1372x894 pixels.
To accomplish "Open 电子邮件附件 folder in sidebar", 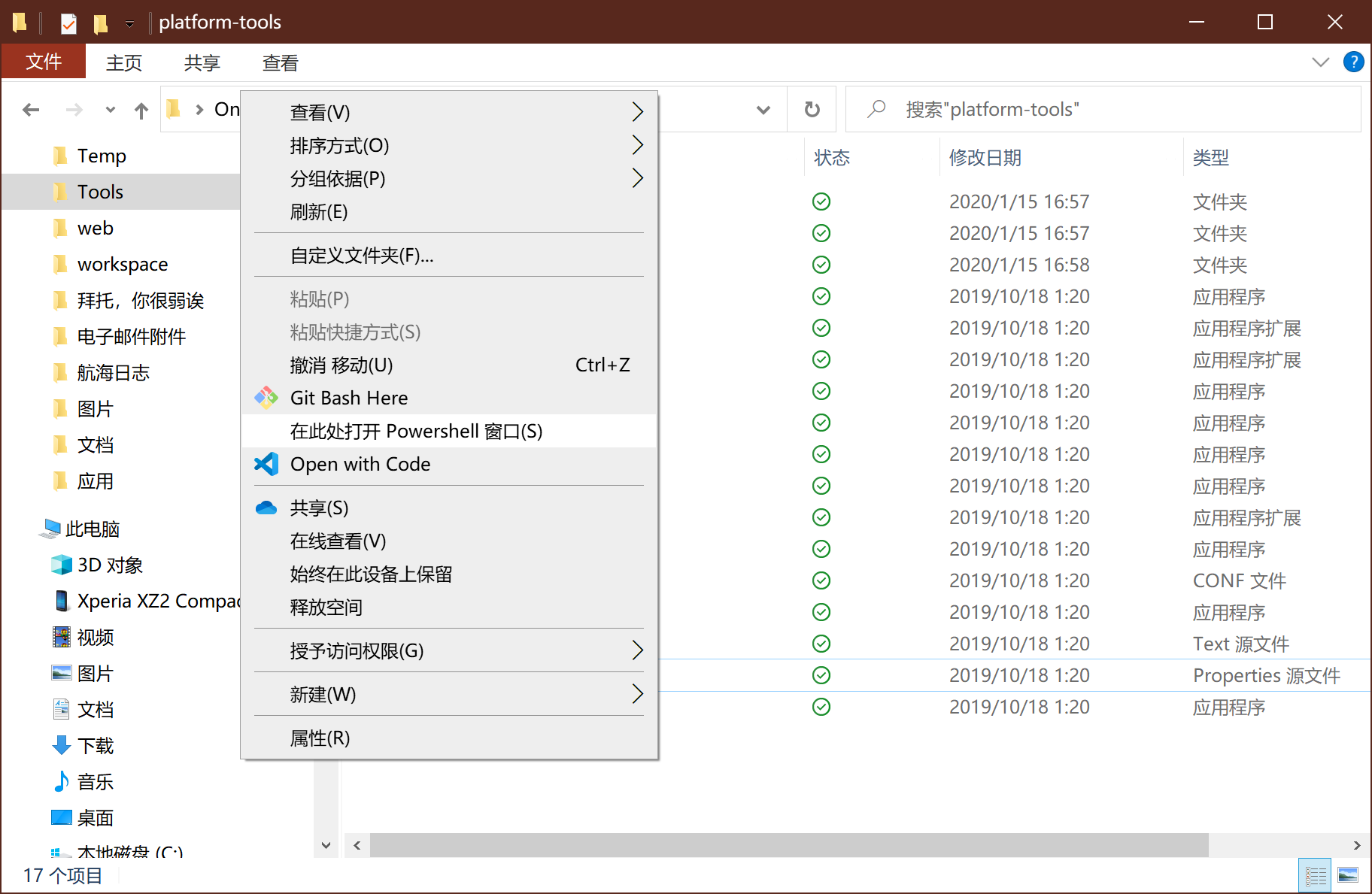I will pos(120,337).
